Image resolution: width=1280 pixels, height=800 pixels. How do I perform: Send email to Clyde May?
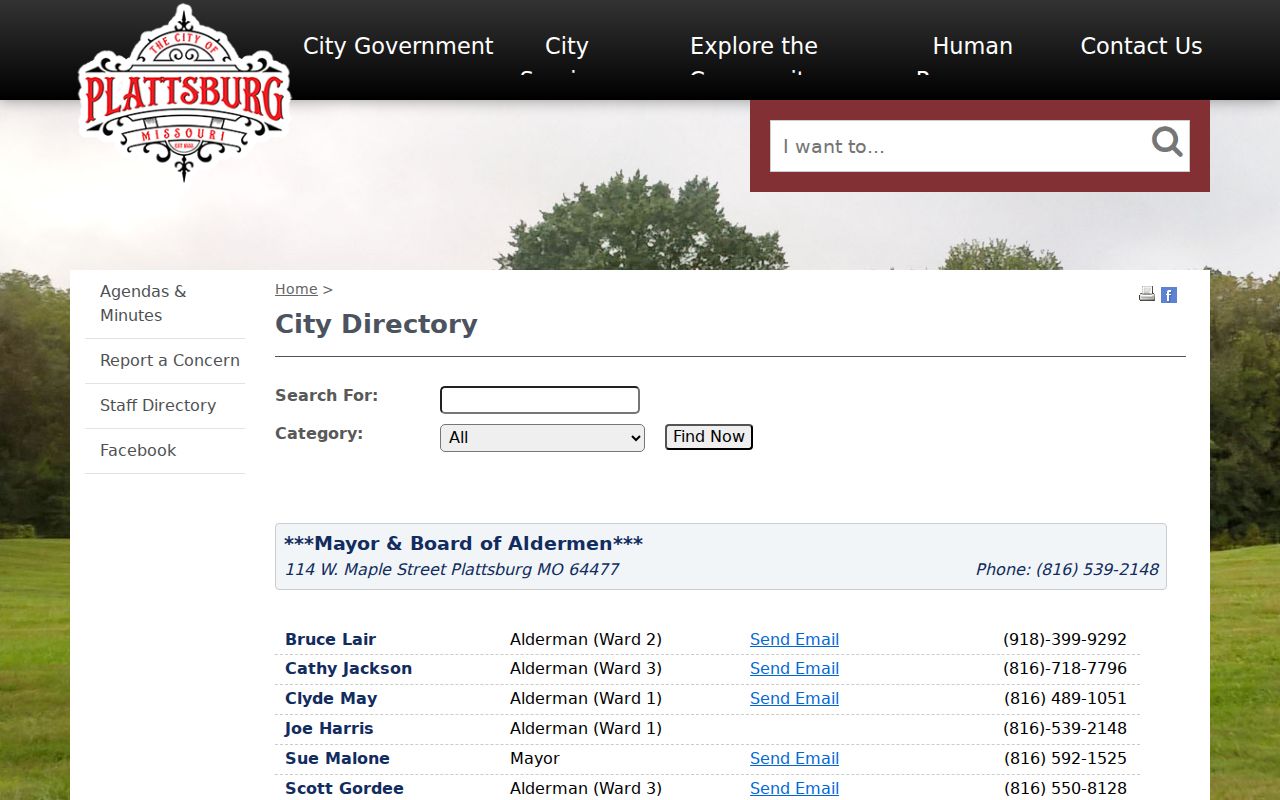794,698
